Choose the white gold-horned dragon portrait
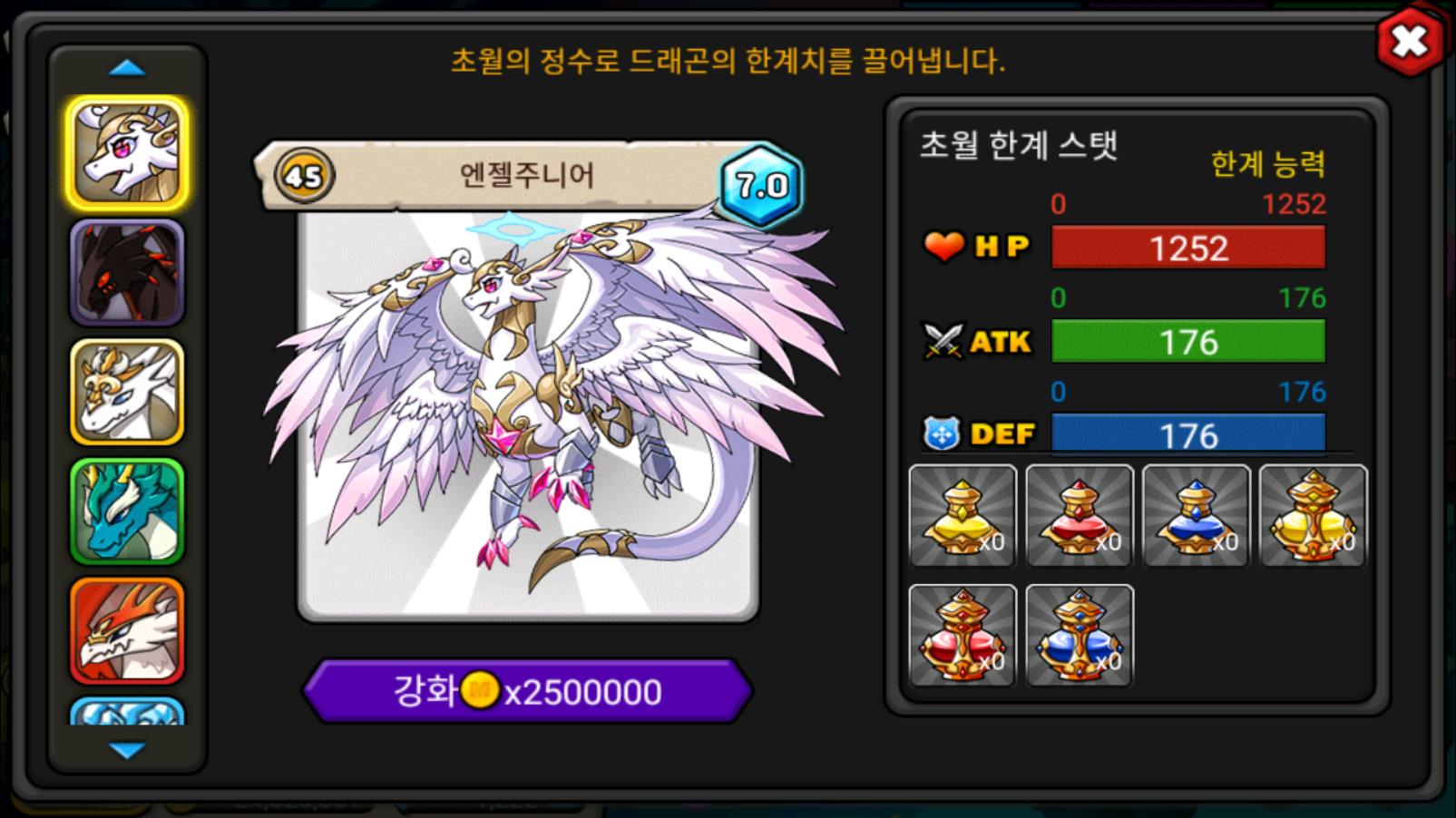The image size is (1456, 818). [127, 392]
